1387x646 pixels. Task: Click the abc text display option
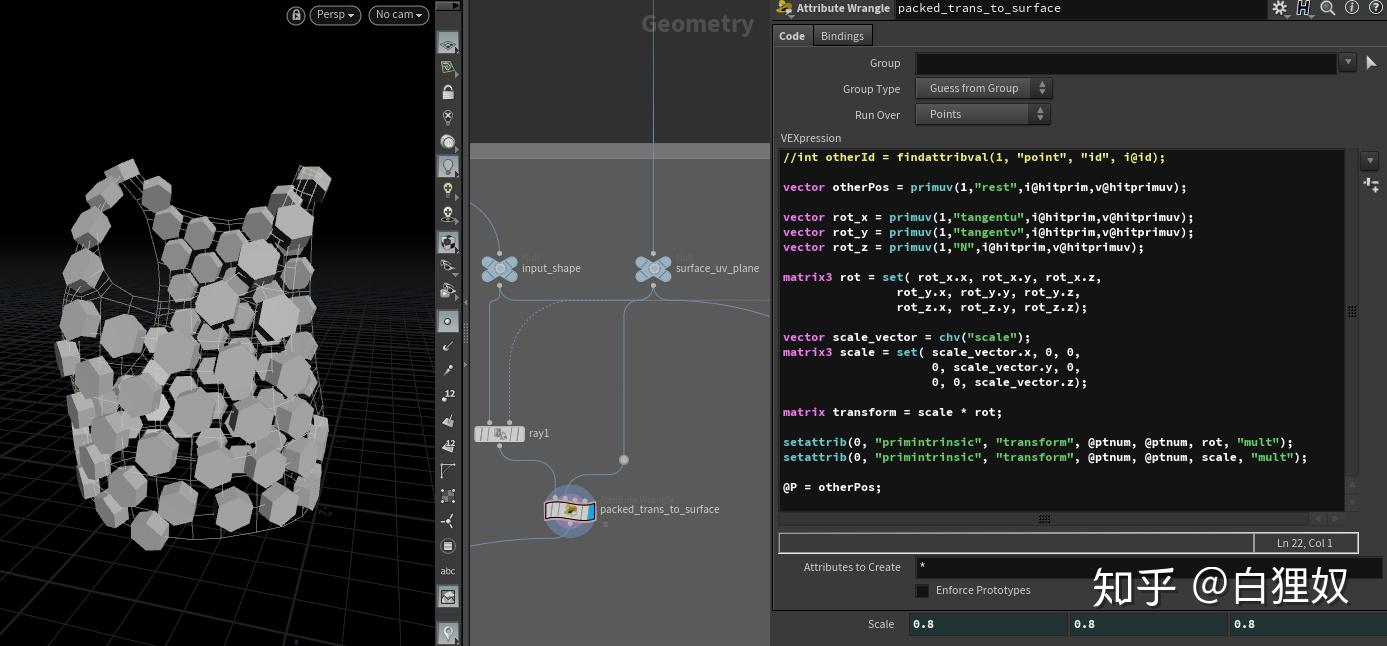448,571
